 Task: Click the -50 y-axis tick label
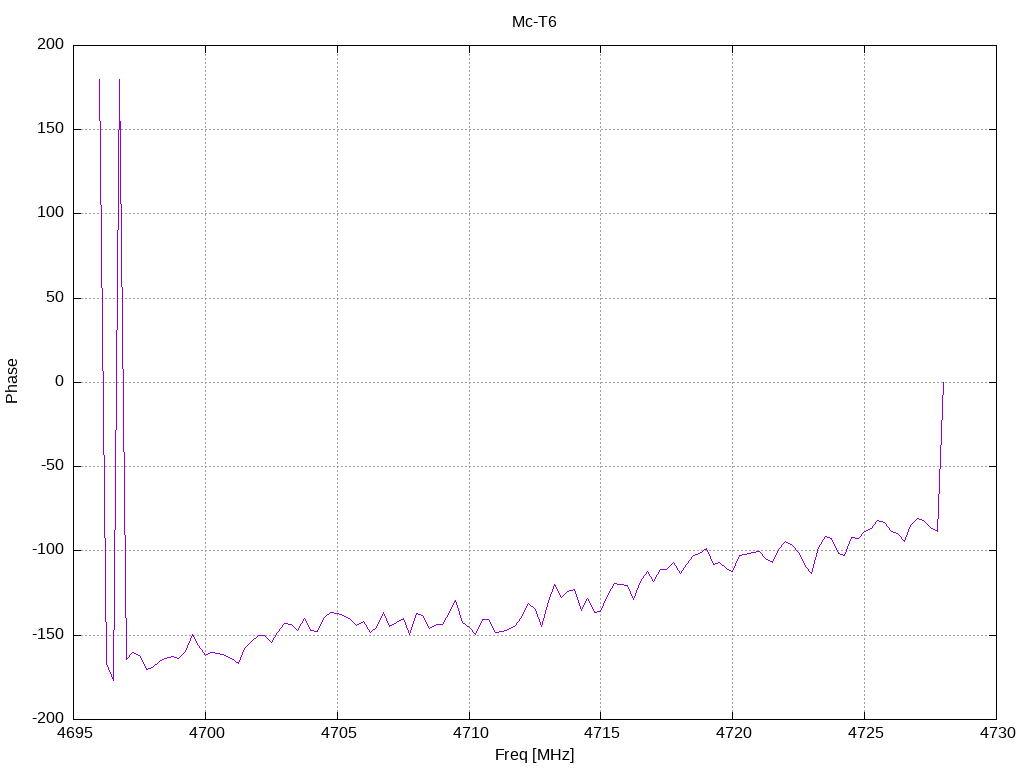tap(53, 466)
